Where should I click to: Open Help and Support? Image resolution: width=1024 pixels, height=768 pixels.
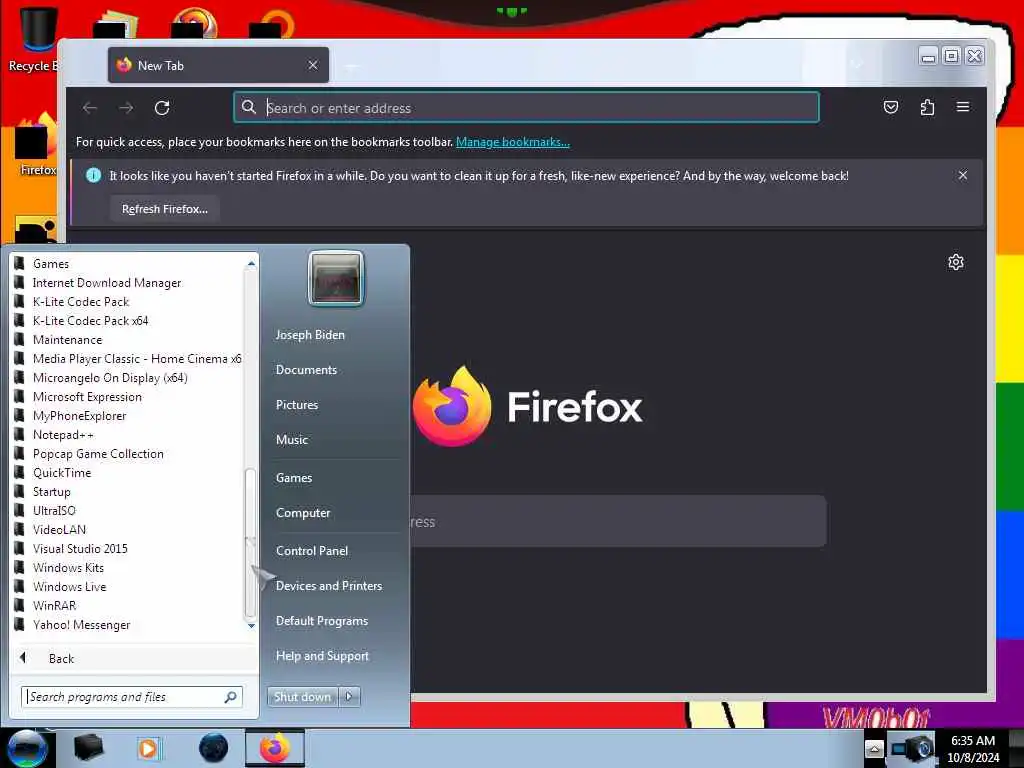tap(323, 656)
